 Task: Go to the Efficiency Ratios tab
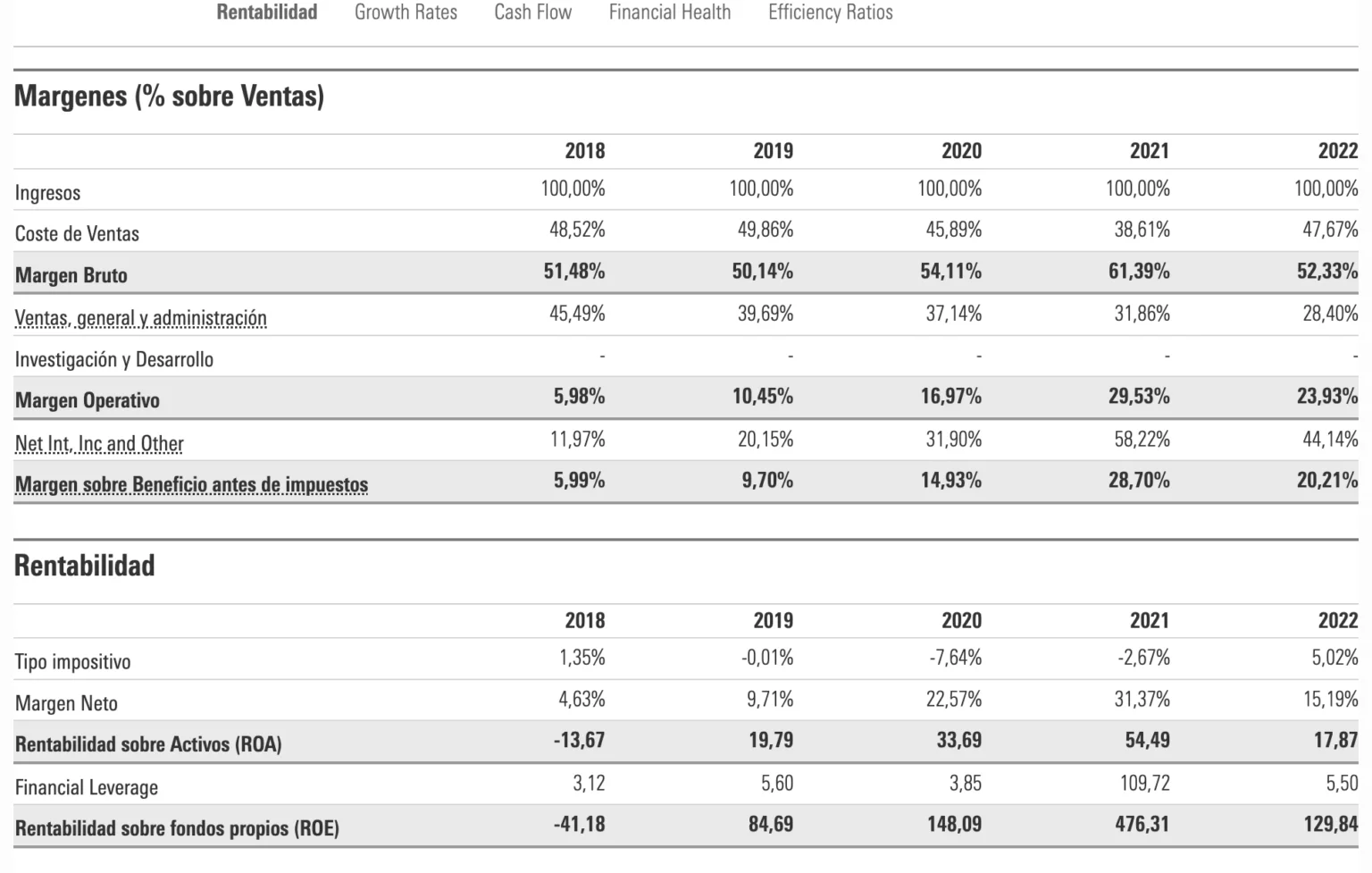830,13
